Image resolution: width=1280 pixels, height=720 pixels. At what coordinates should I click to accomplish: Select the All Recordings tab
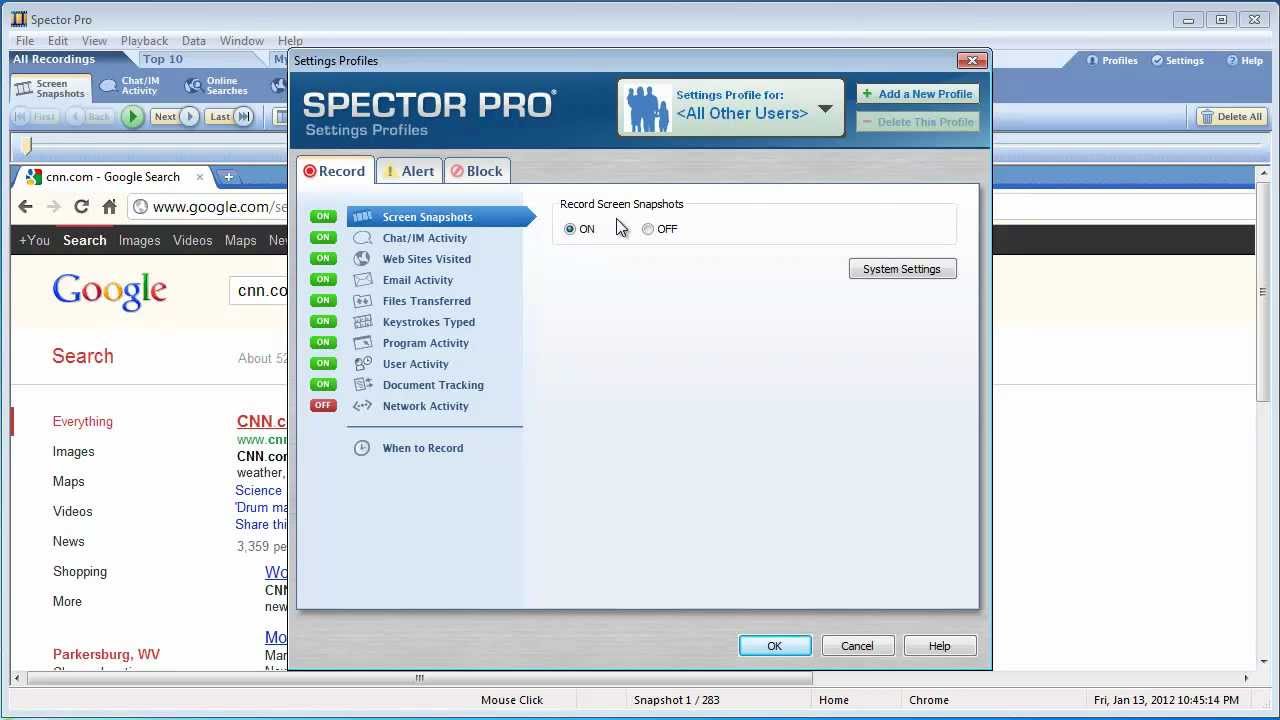tap(54, 59)
